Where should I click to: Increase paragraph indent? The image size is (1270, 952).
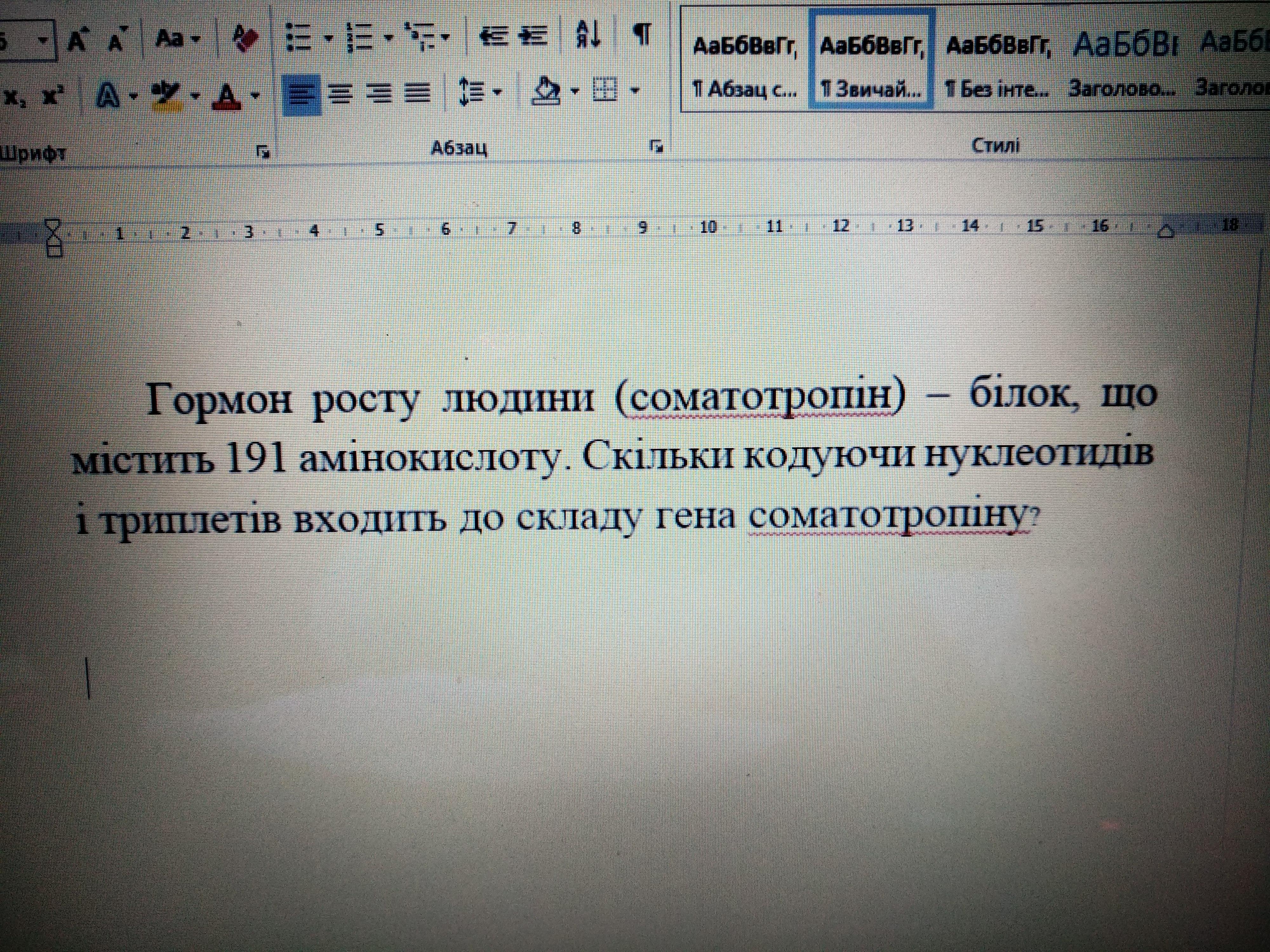tap(533, 36)
